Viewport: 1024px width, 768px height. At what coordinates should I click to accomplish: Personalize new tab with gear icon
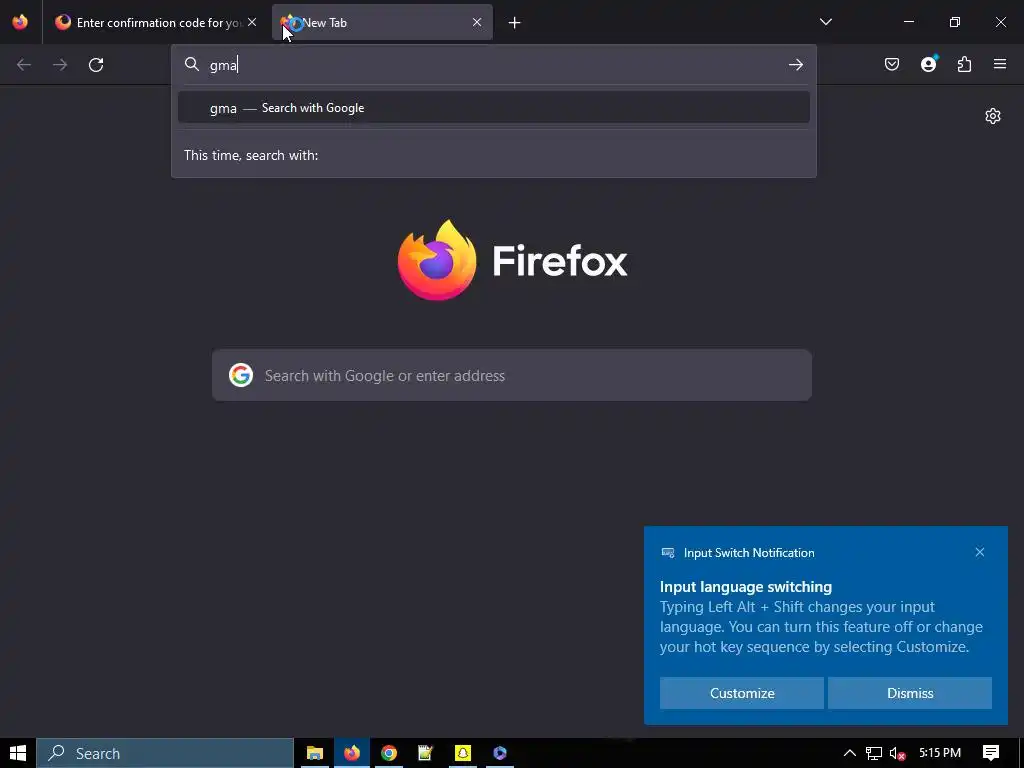pos(993,116)
